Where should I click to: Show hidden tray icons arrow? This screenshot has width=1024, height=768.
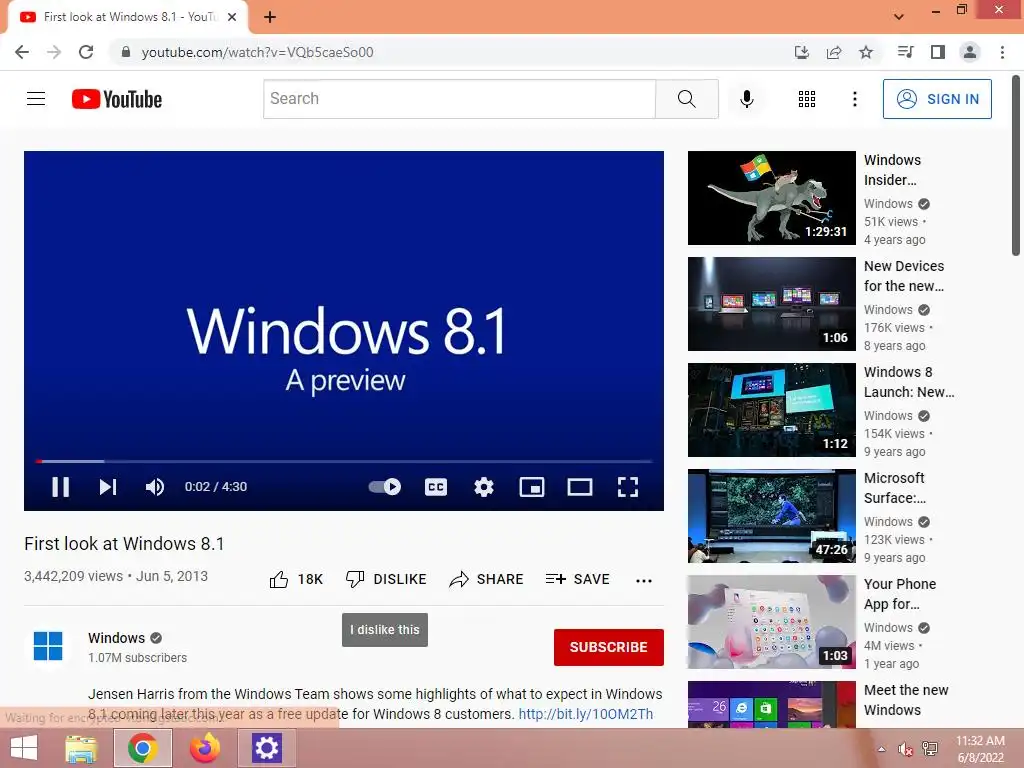point(882,749)
